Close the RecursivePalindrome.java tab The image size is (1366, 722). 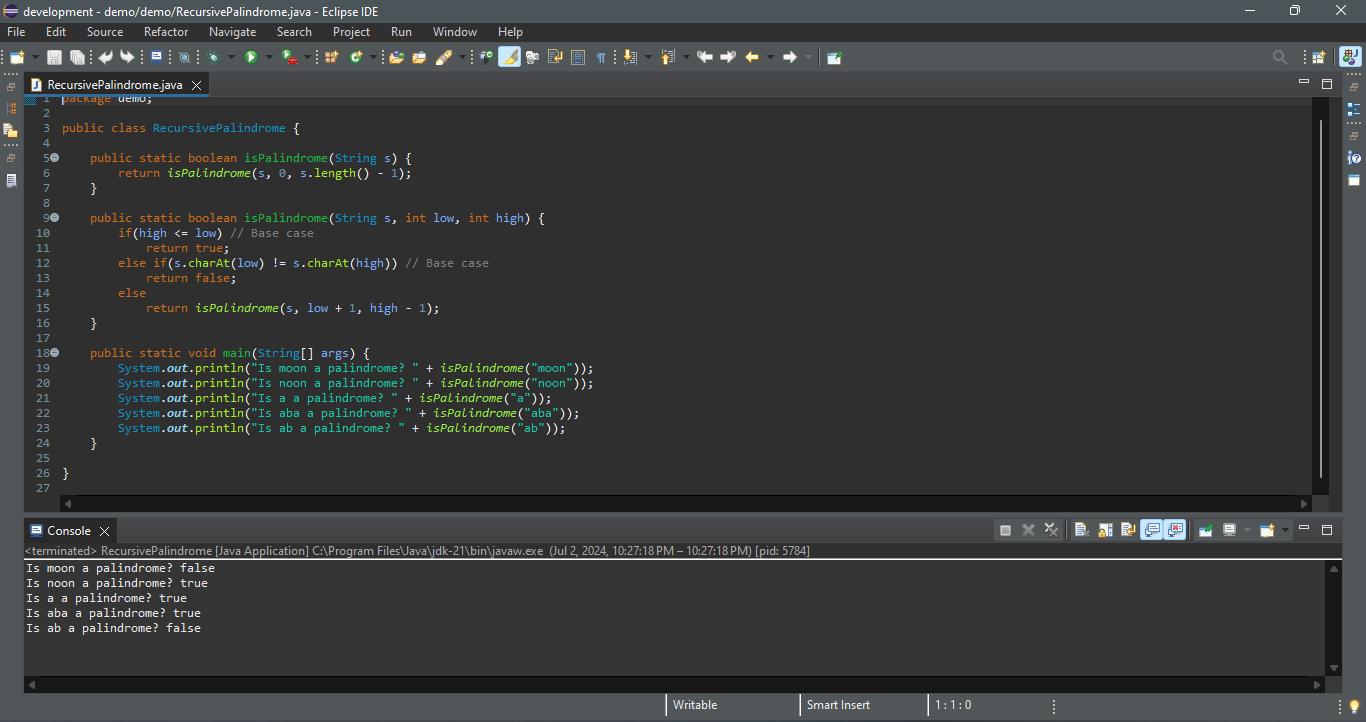(196, 85)
